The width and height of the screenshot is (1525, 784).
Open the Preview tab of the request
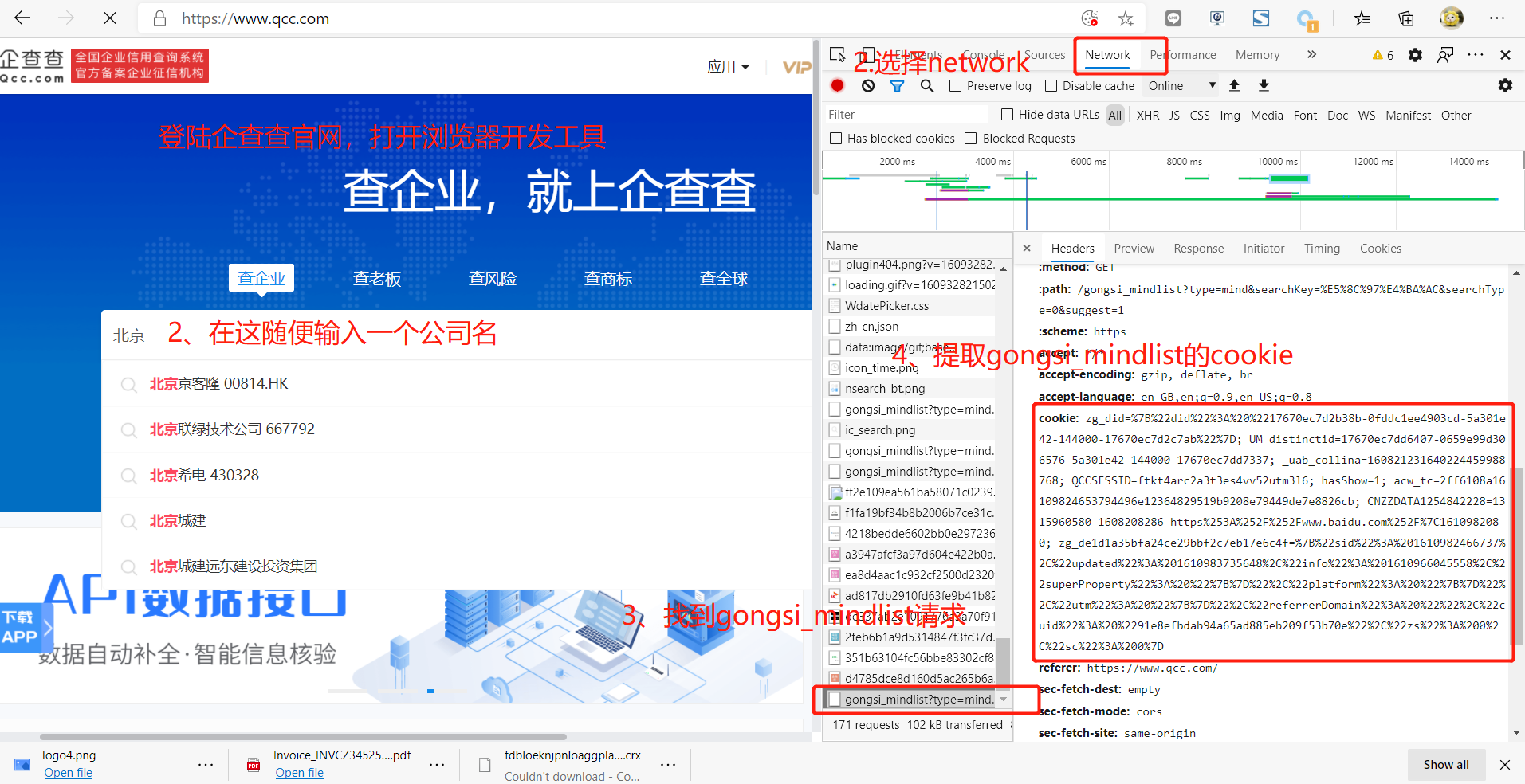1134,249
